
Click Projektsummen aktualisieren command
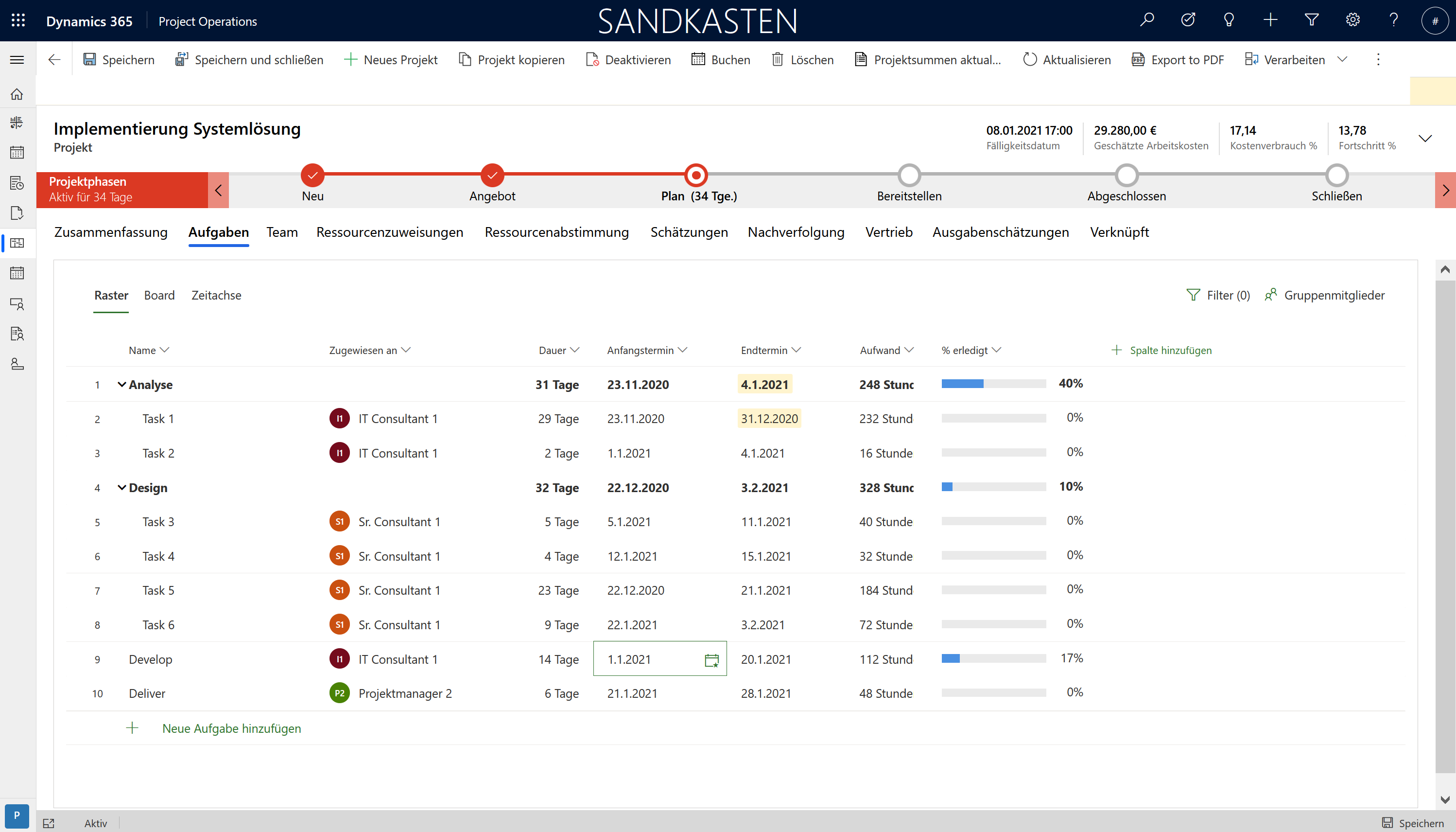point(928,59)
